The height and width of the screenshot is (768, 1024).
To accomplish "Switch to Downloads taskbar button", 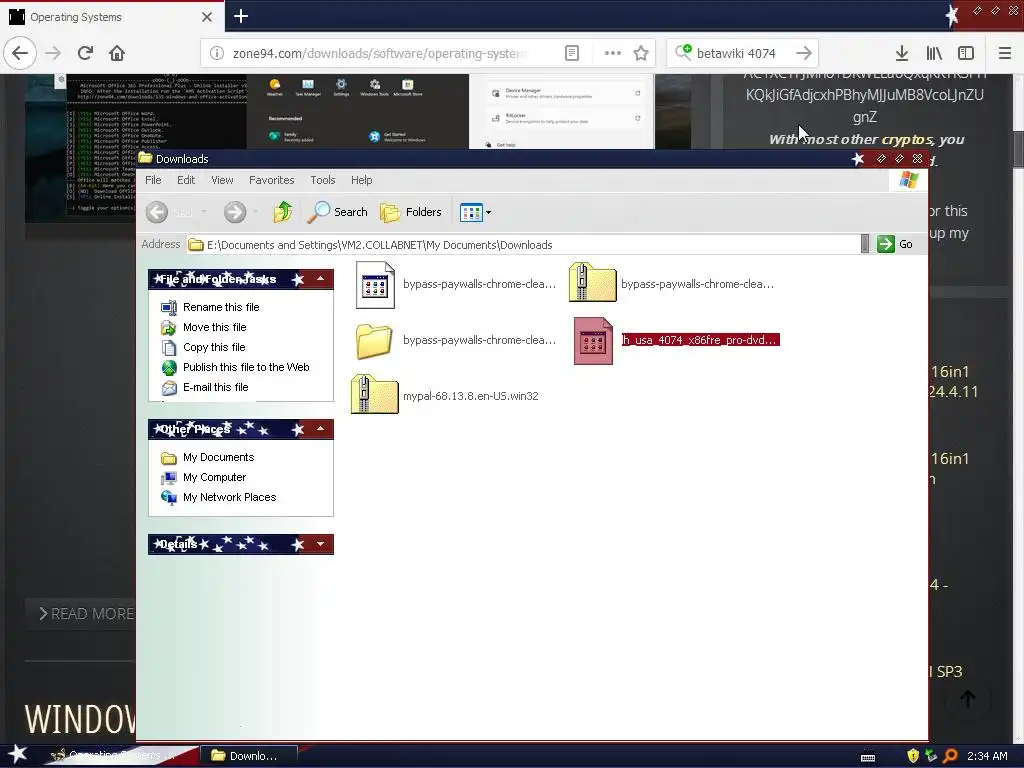I will tap(248, 756).
